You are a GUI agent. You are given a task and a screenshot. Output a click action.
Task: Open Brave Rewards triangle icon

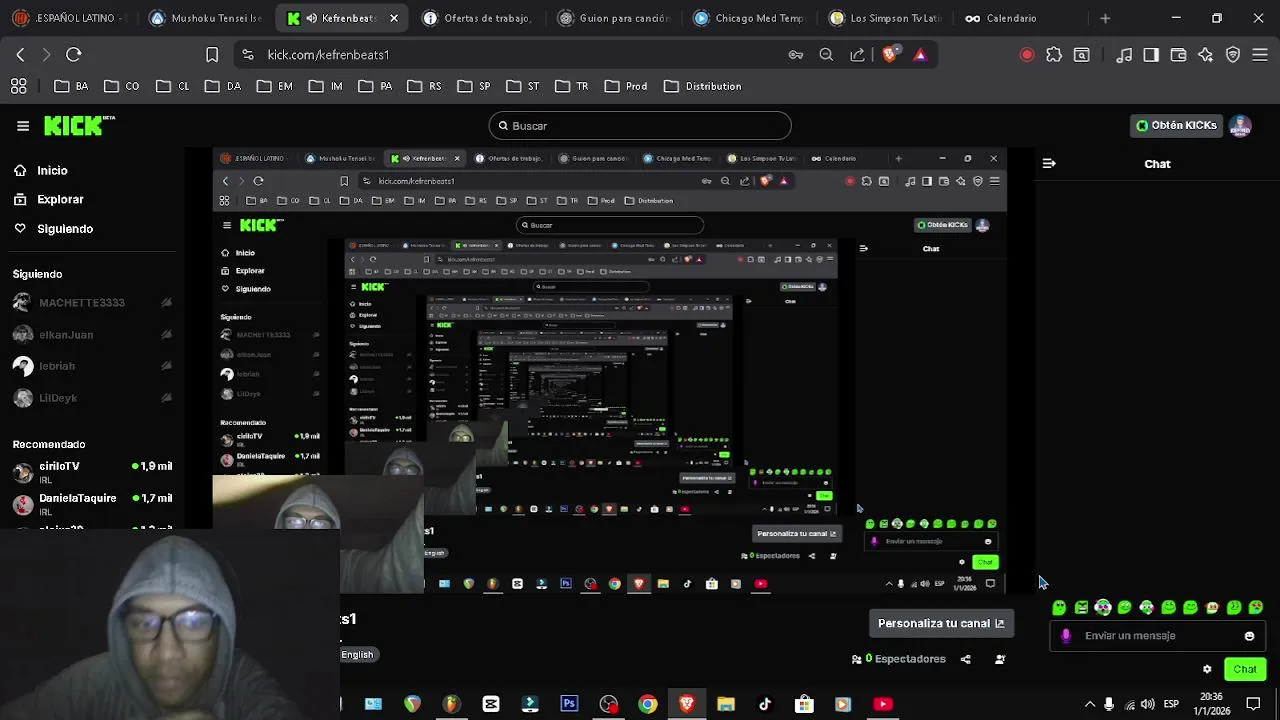click(920, 55)
